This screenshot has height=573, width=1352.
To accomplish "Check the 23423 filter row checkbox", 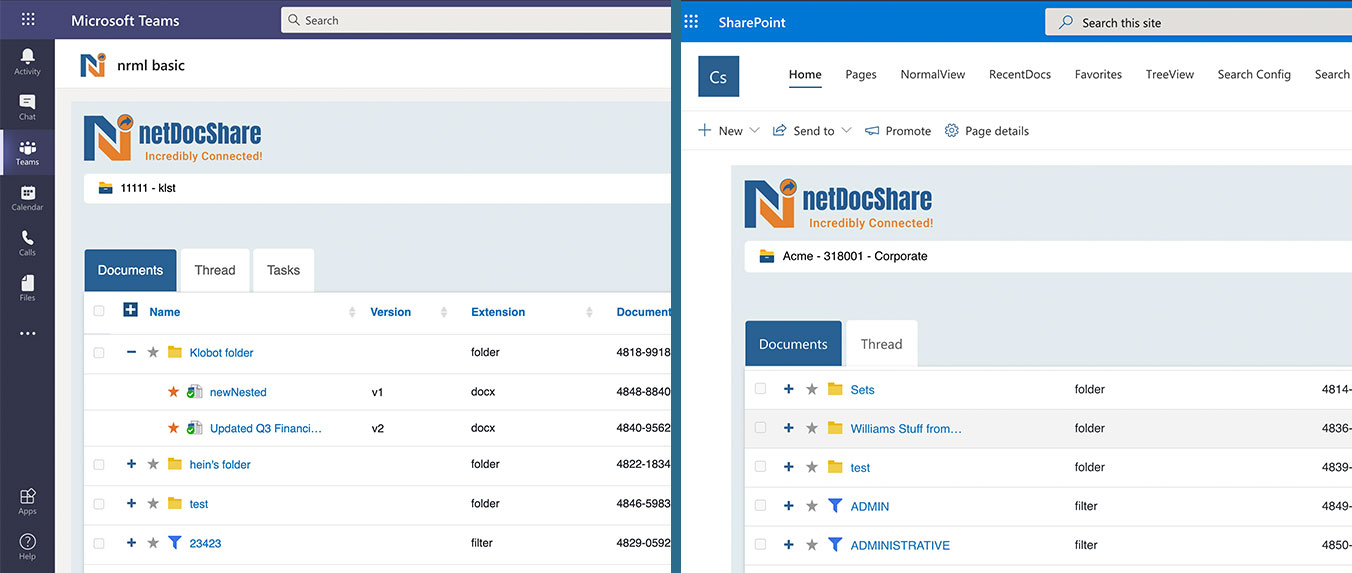I will click(x=98, y=543).
